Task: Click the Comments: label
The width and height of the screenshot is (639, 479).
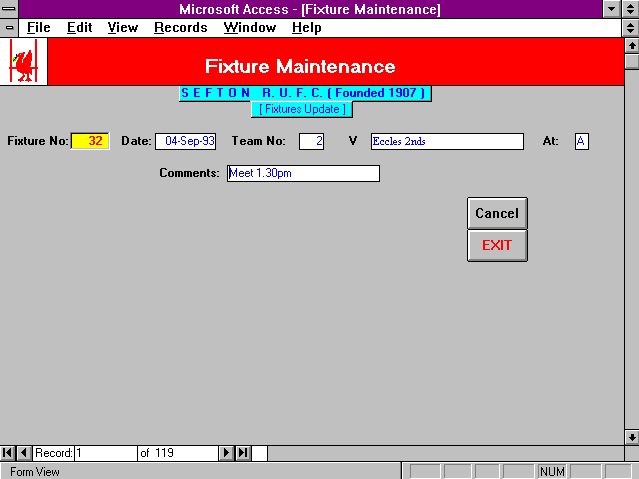Action: pos(189,173)
